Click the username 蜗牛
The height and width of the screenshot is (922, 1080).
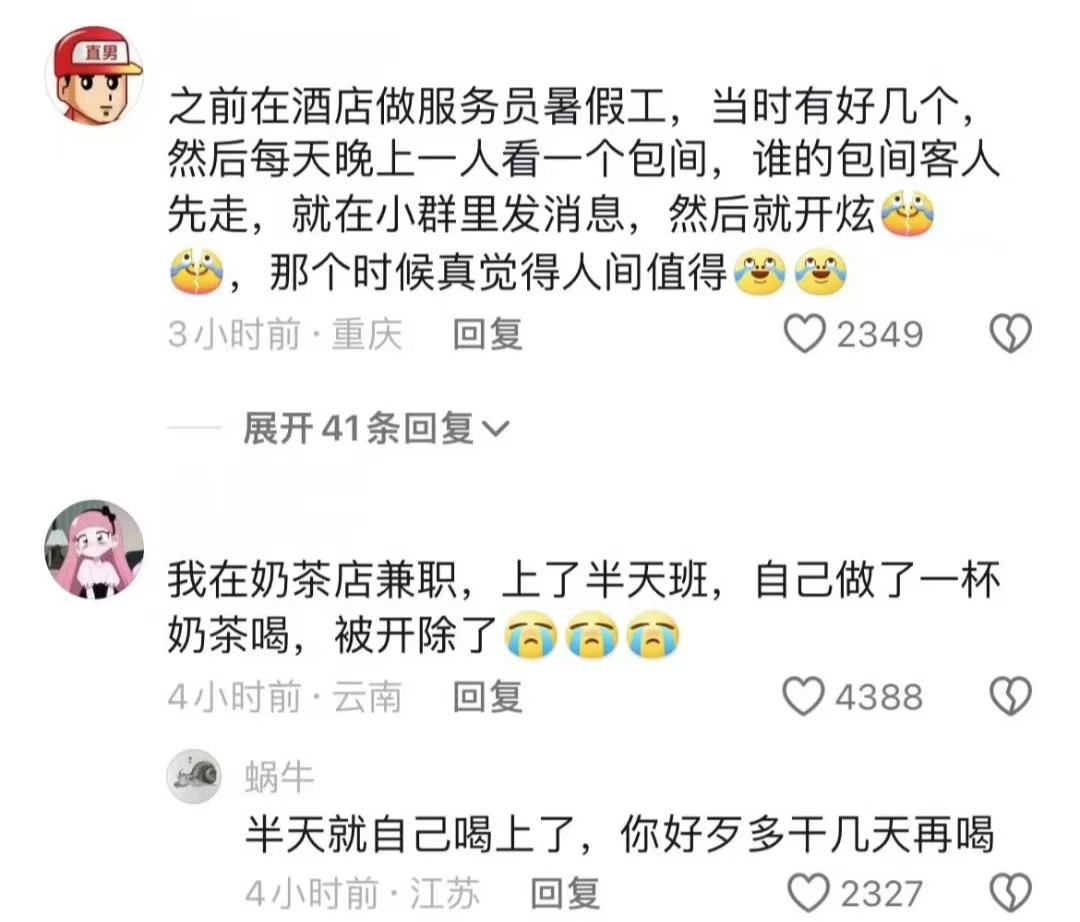tap(280, 777)
